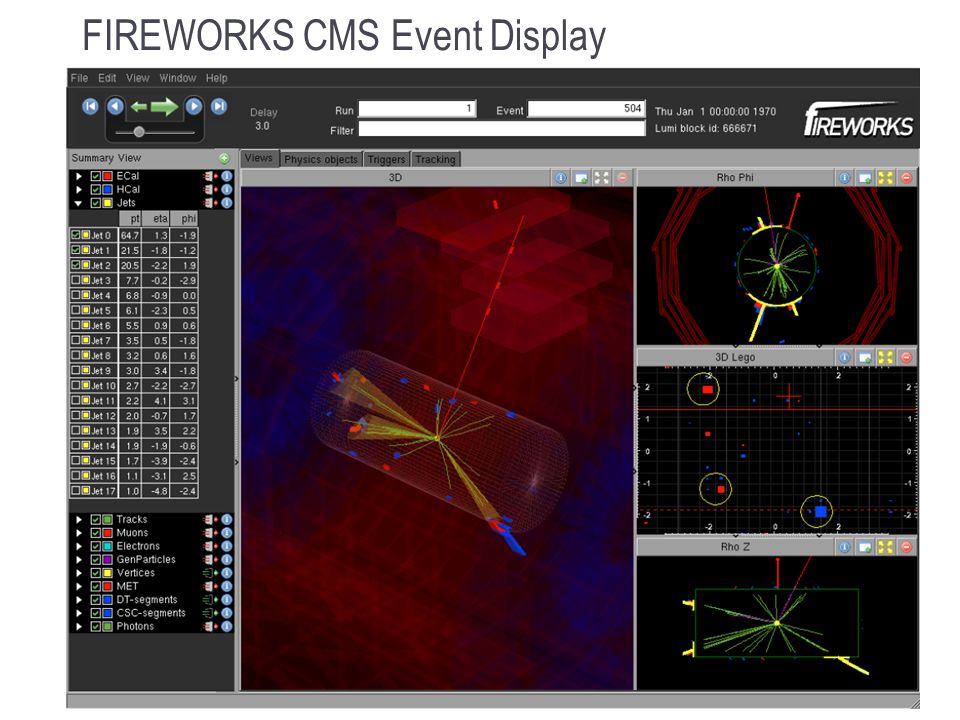The image size is (960, 720).
Task: Open CSC-segments info button
Action: [227, 613]
